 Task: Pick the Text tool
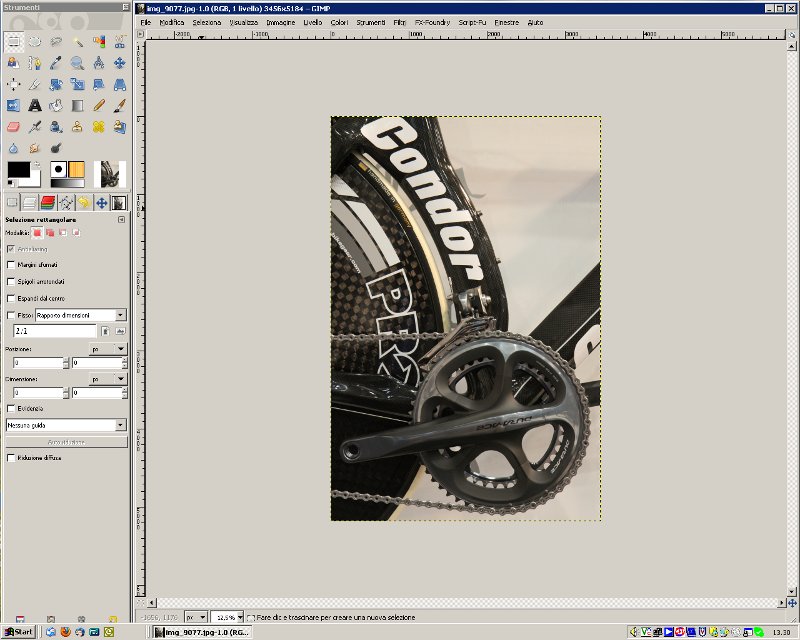[34, 105]
